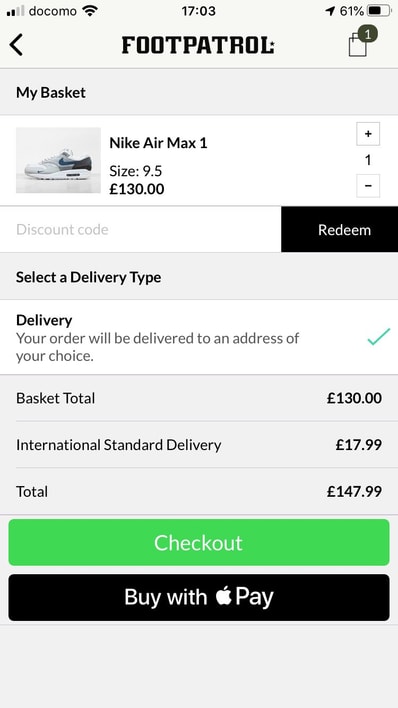The height and width of the screenshot is (708, 398).
Task: Tap the Footpatrol logo
Action: 198,45
